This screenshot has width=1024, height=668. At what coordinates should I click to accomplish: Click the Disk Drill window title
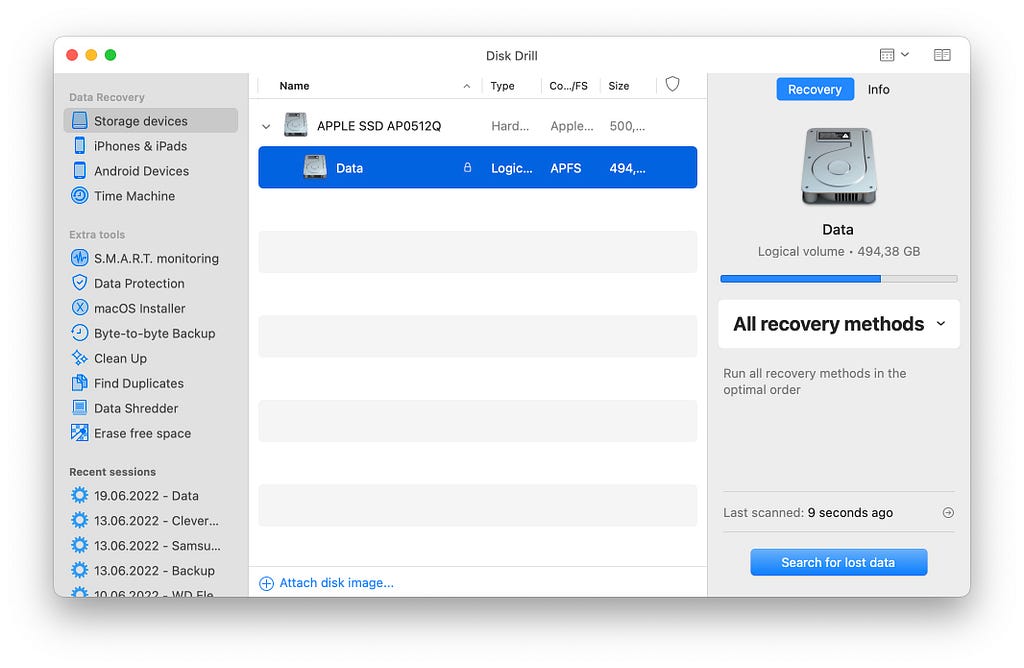pos(511,56)
